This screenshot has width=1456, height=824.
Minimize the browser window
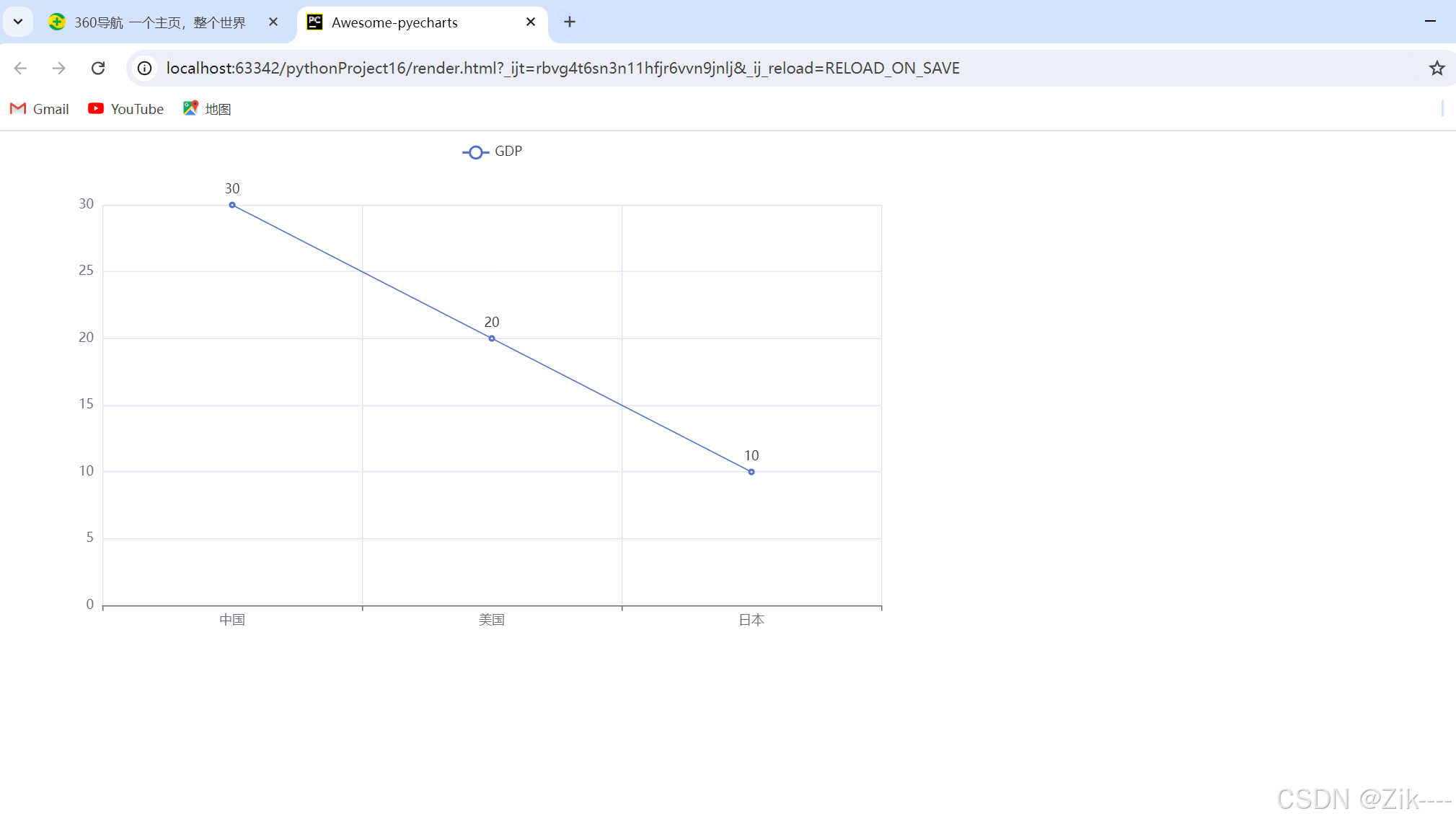tap(1430, 22)
